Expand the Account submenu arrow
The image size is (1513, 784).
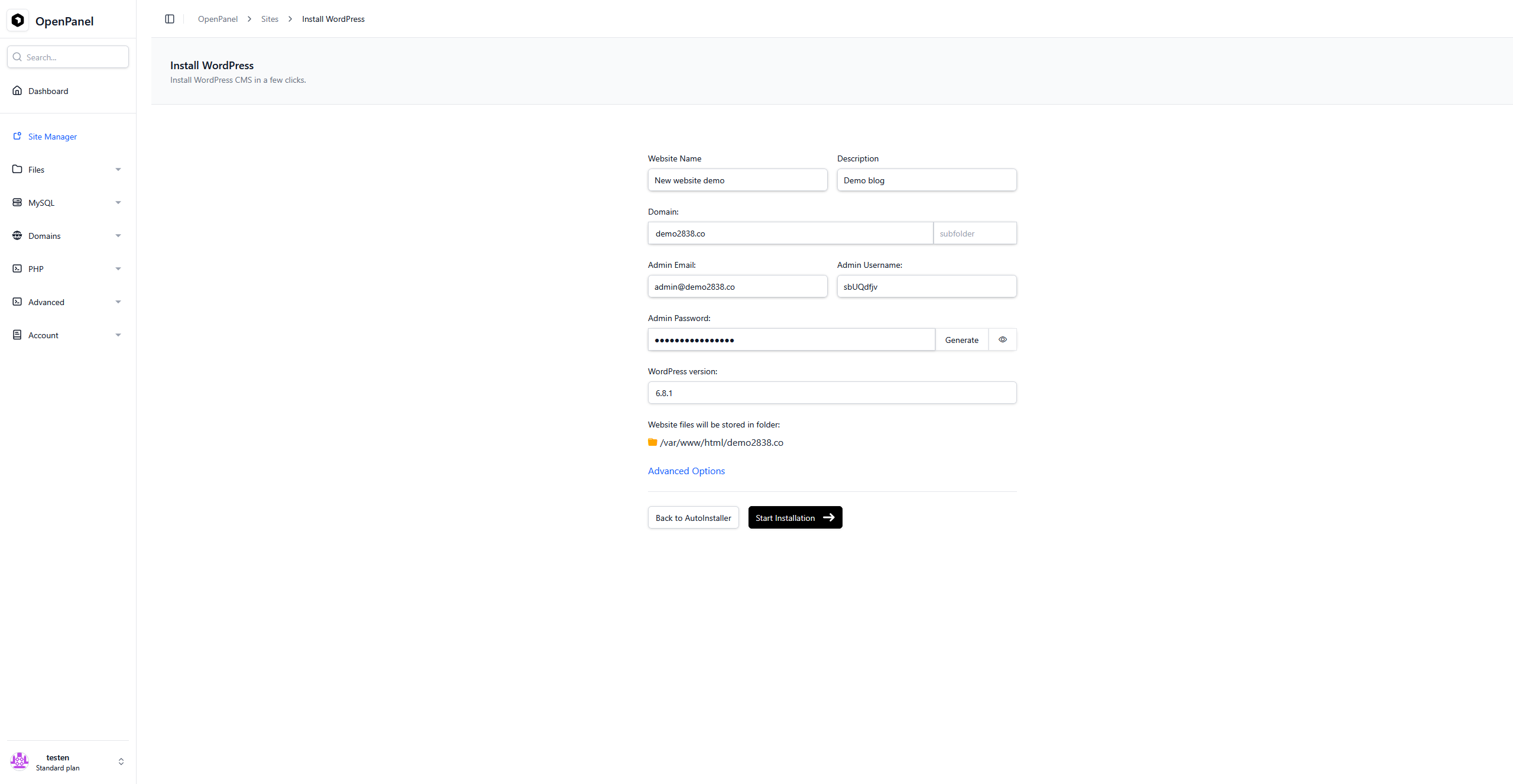point(118,335)
